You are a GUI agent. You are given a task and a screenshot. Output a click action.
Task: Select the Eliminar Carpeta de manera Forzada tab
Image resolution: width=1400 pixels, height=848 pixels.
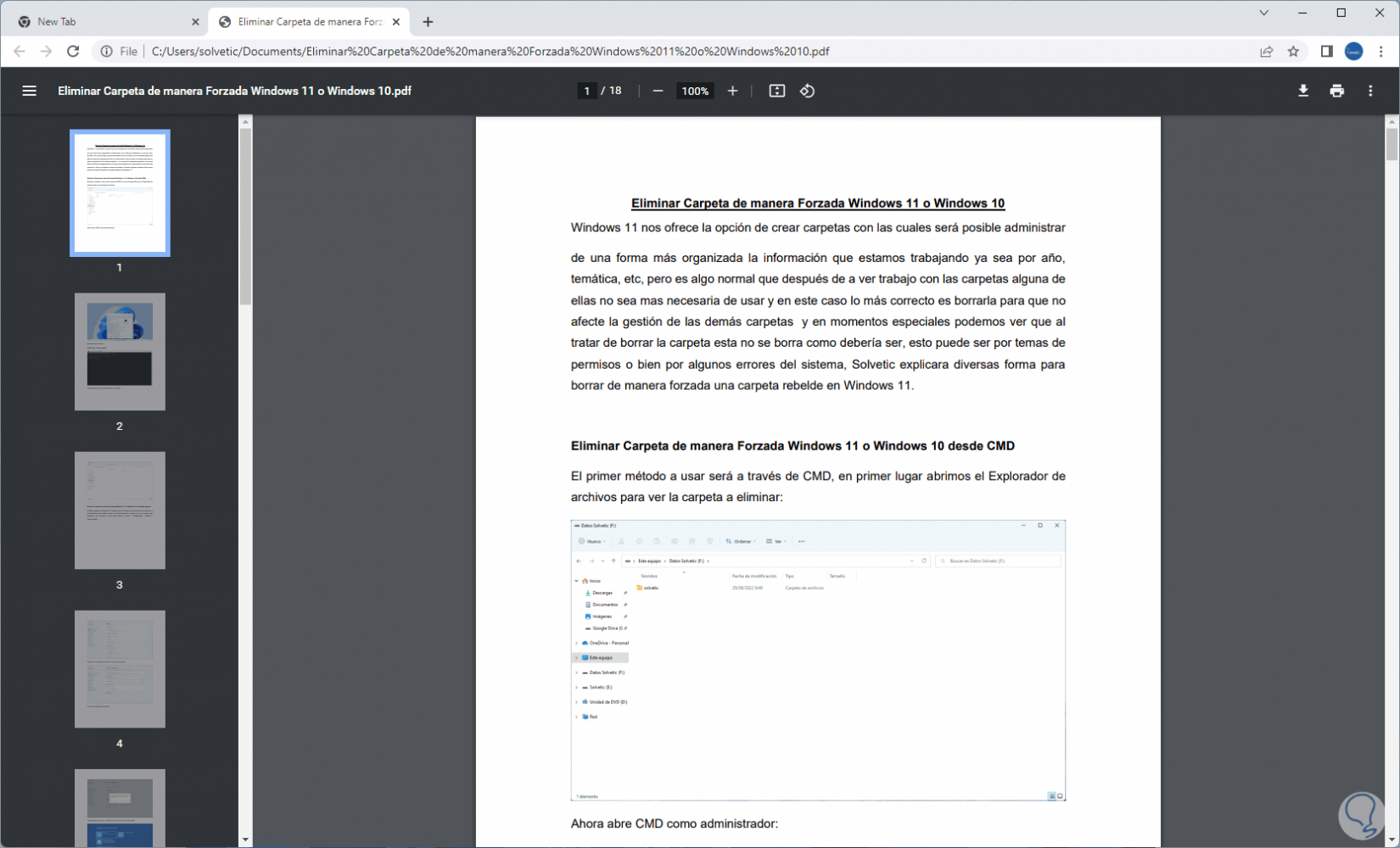[x=310, y=22]
